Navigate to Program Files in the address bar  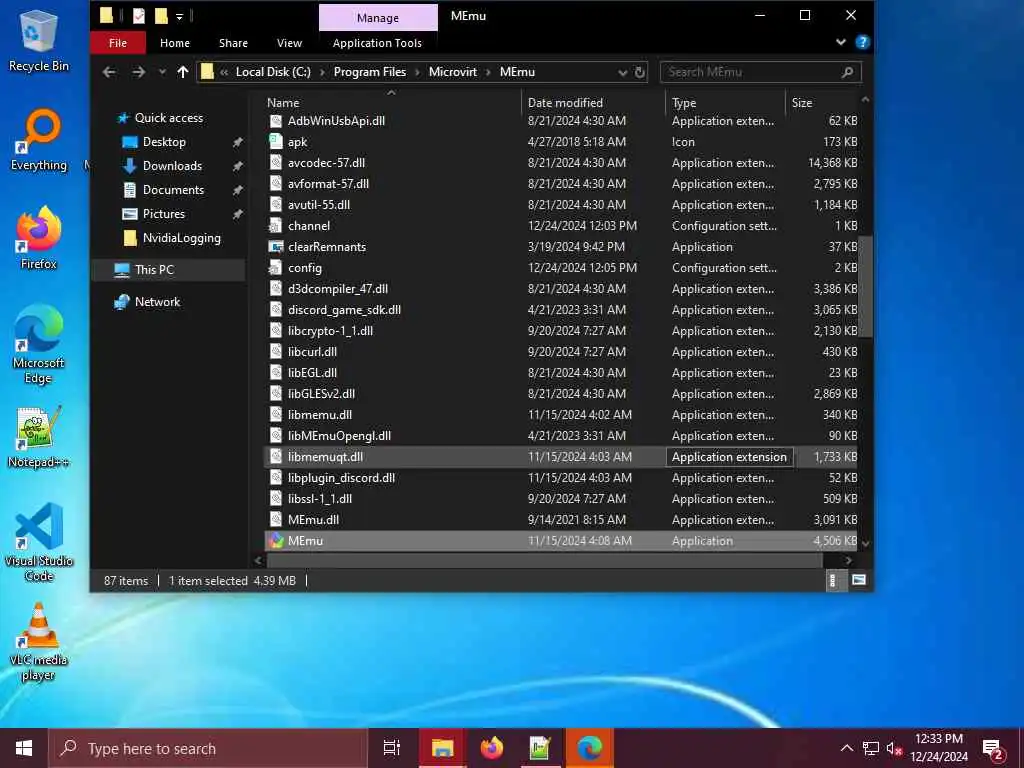tap(370, 72)
